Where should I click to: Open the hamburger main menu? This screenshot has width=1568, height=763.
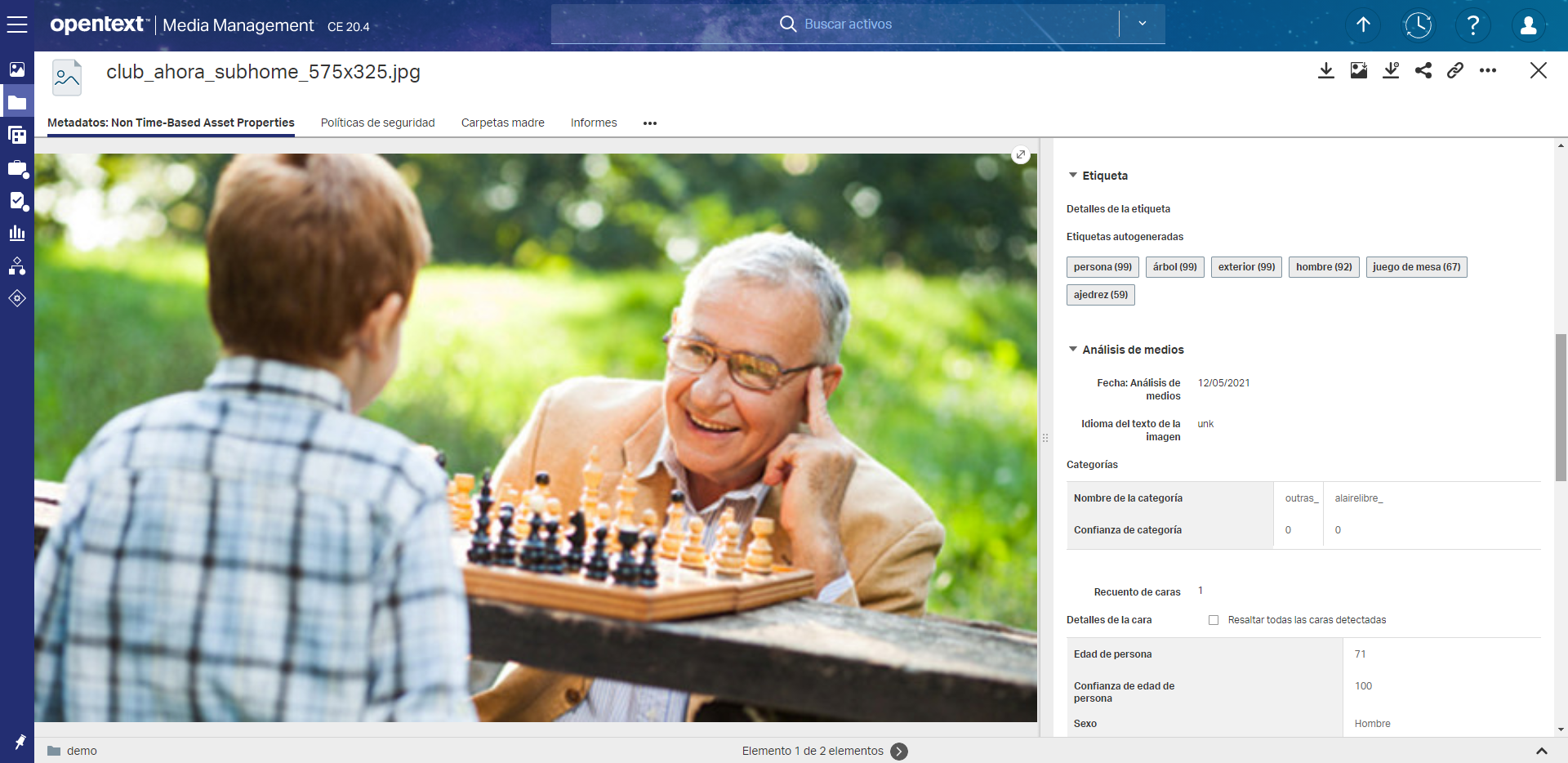17,25
